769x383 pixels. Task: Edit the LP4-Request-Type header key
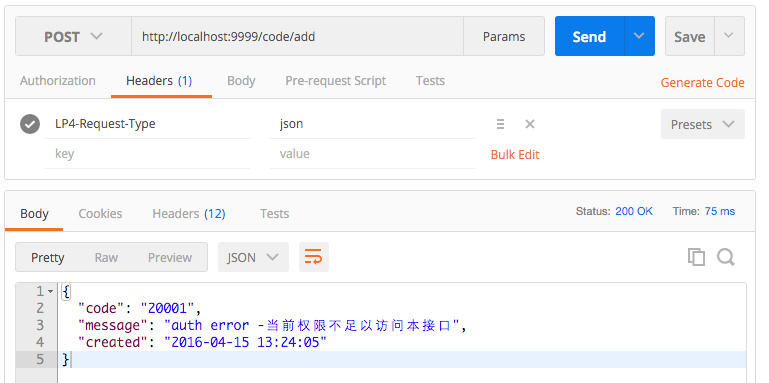pos(147,124)
